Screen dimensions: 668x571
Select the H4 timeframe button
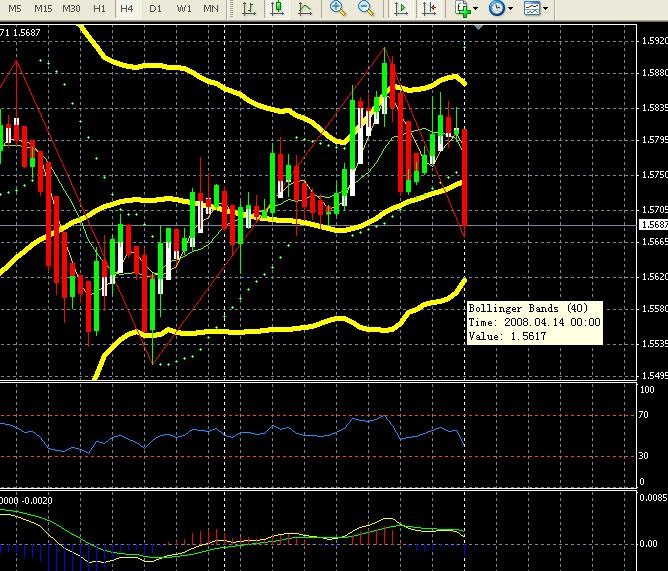[127, 9]
